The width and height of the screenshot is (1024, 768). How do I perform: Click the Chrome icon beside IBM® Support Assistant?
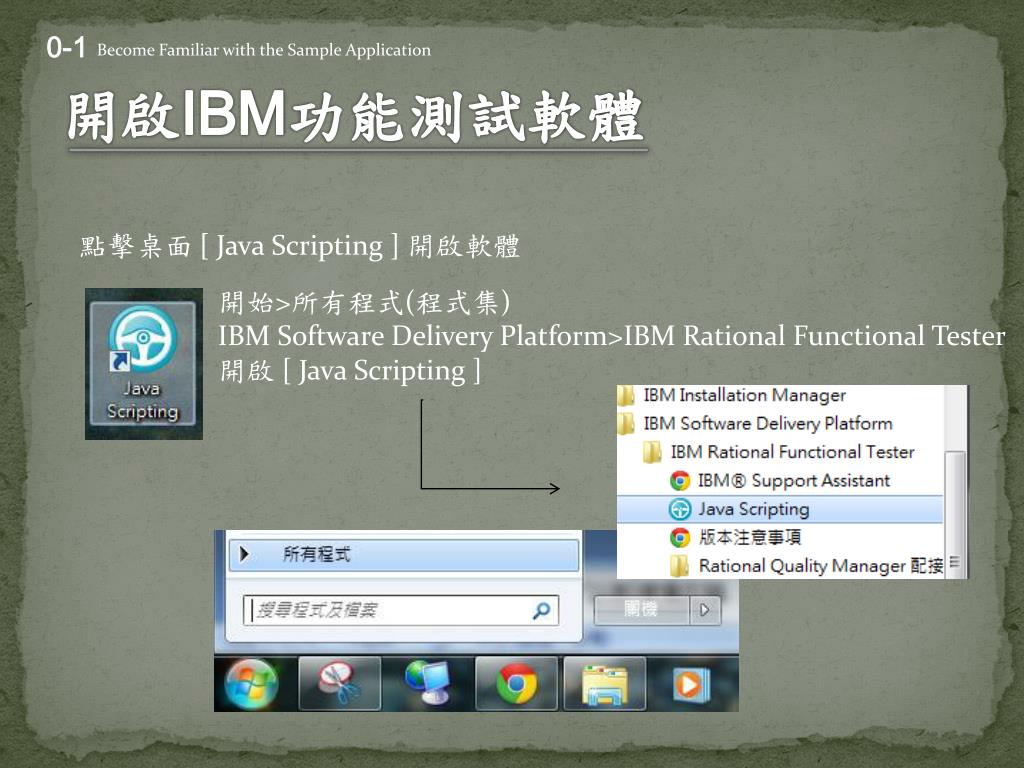[680, 481]
